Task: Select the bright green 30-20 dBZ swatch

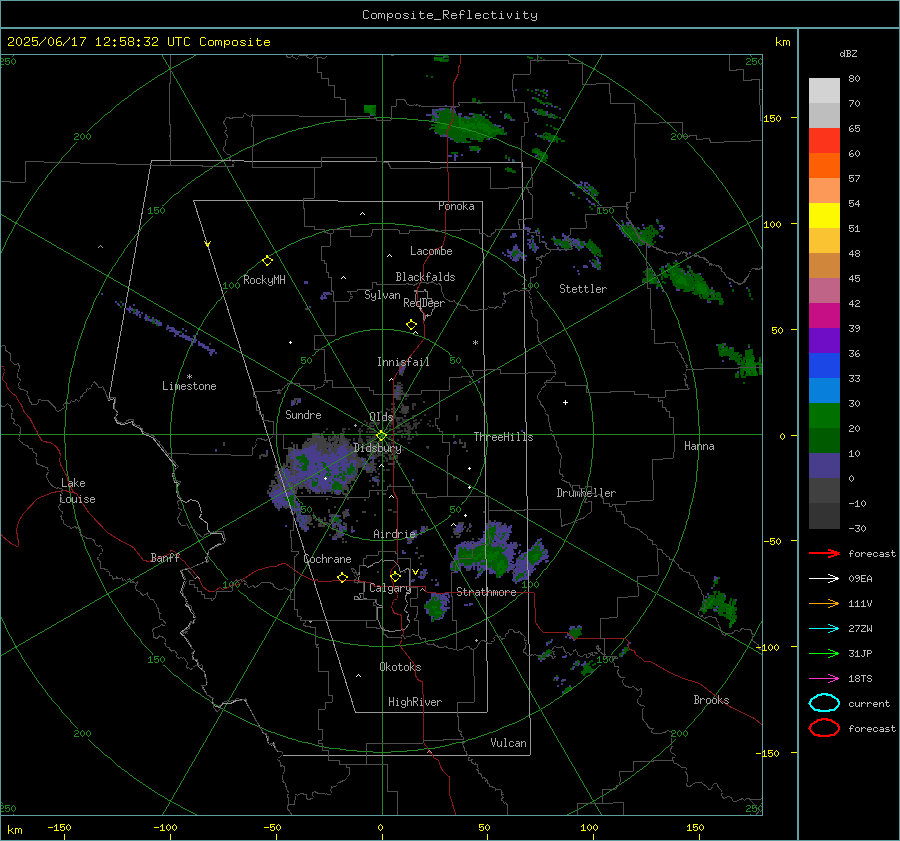Action: (x=824, y=416)
